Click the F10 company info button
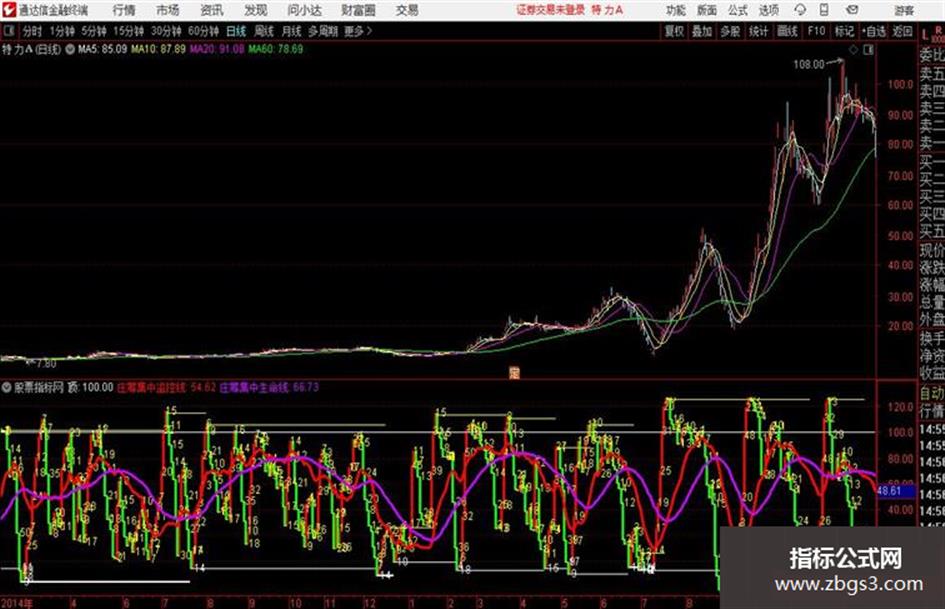 816,31
